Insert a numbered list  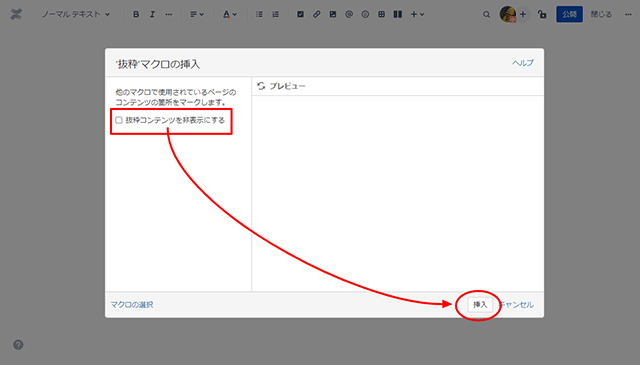pos(276,14)
